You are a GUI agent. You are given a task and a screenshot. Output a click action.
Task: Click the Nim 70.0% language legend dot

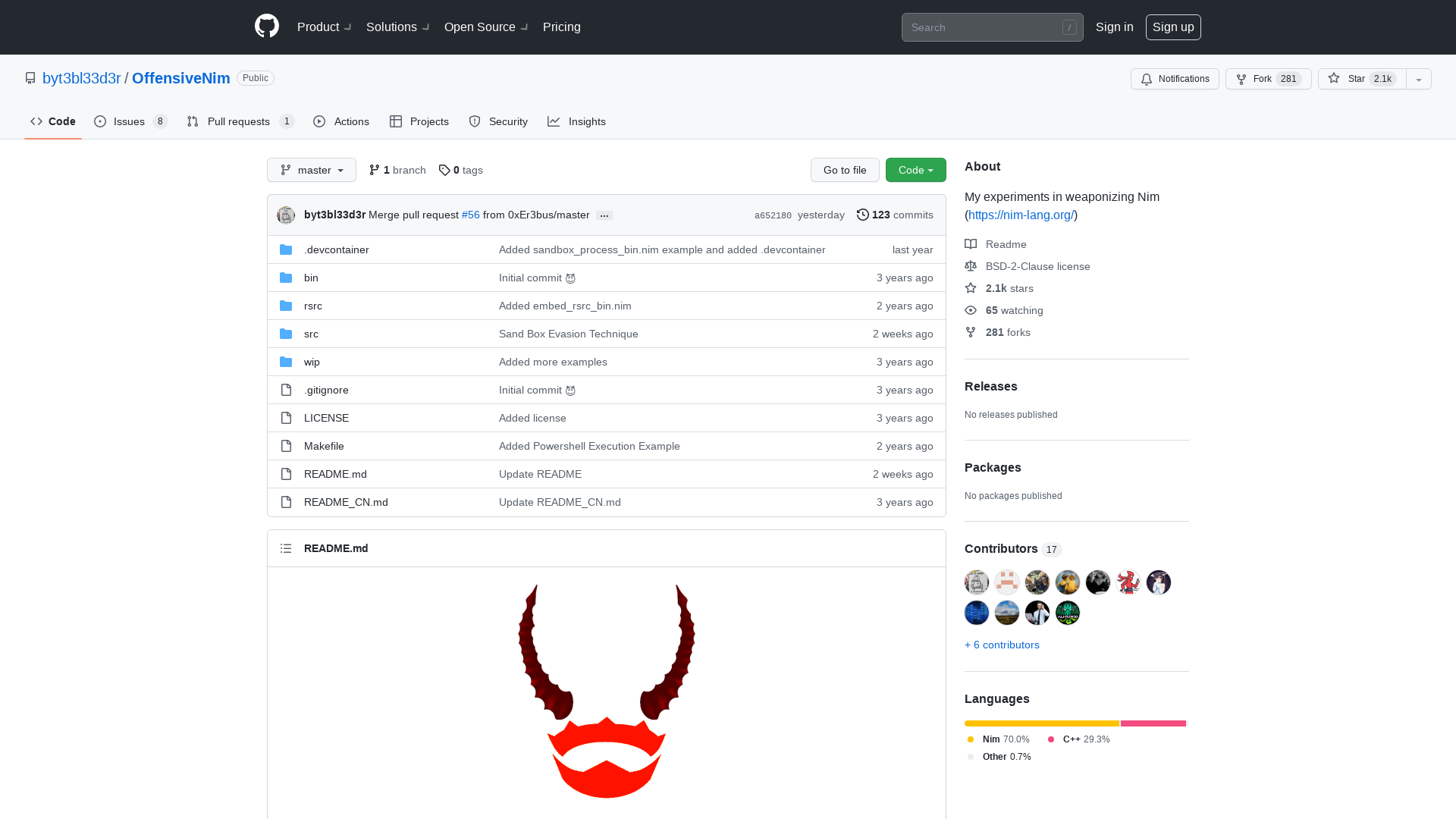click(x=971, y=739)
